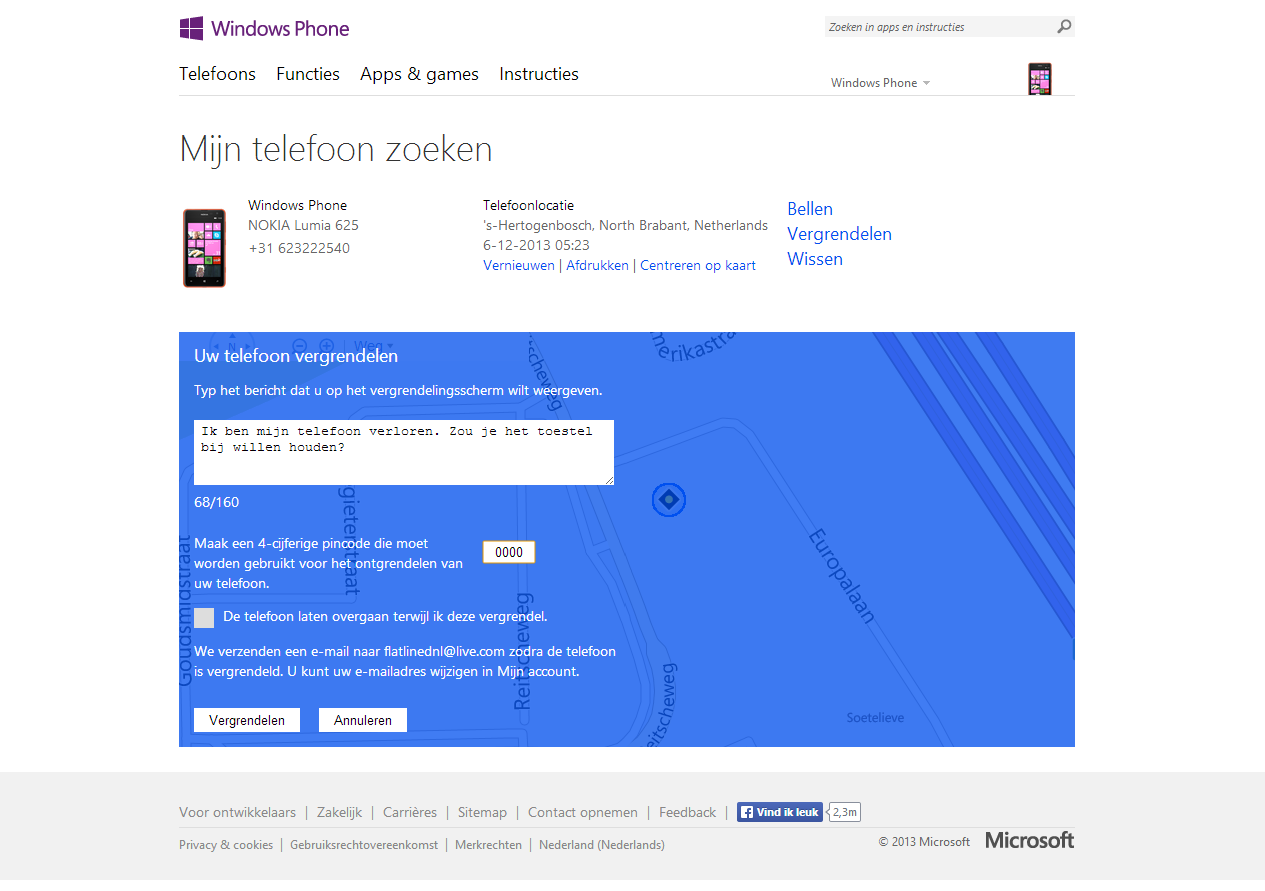Image resolution: width=1265 pixels, height=891 pixels.
Task: Click the Vergrendelen button in the dialog
Action: [247, 720]
